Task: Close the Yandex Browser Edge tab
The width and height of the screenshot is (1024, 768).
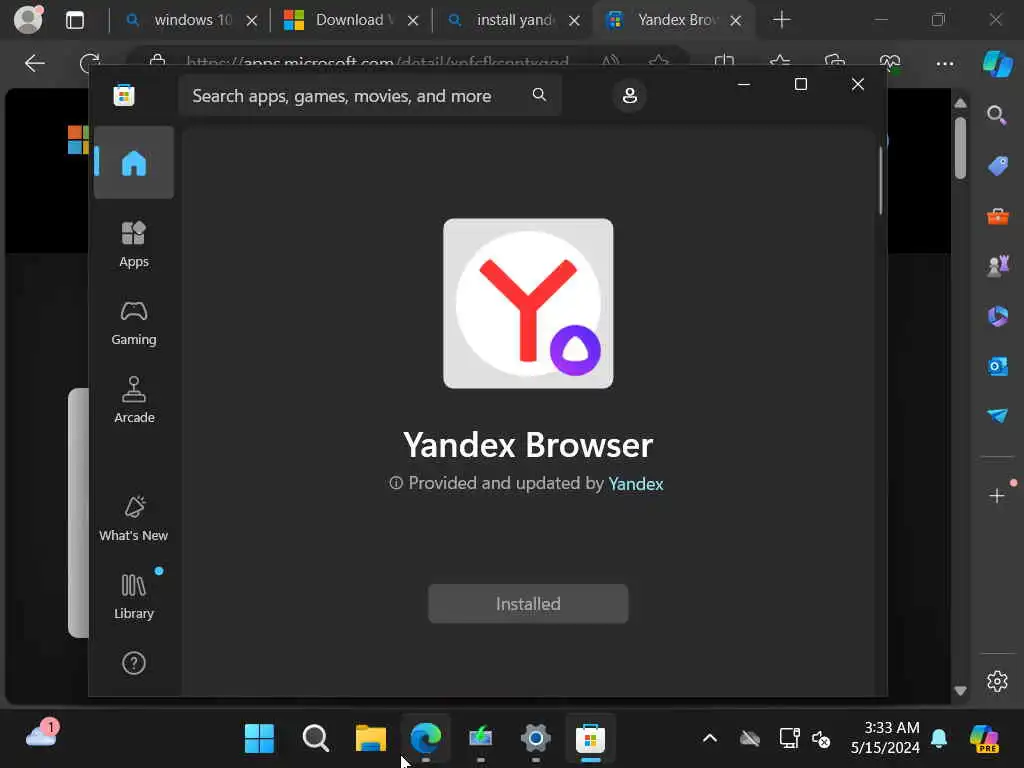Action: click(x=735, y=21)
